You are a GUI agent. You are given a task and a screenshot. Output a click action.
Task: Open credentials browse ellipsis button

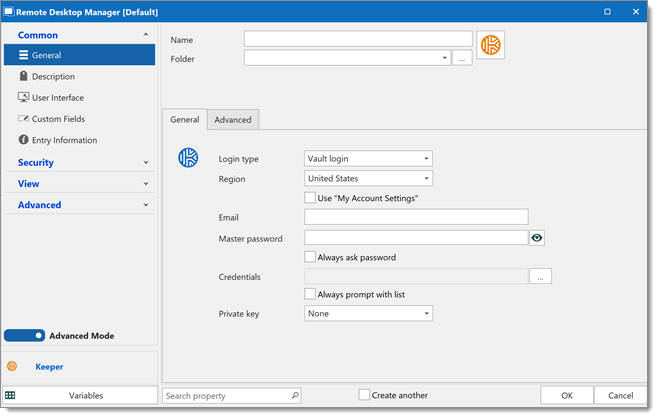point(540,277)
